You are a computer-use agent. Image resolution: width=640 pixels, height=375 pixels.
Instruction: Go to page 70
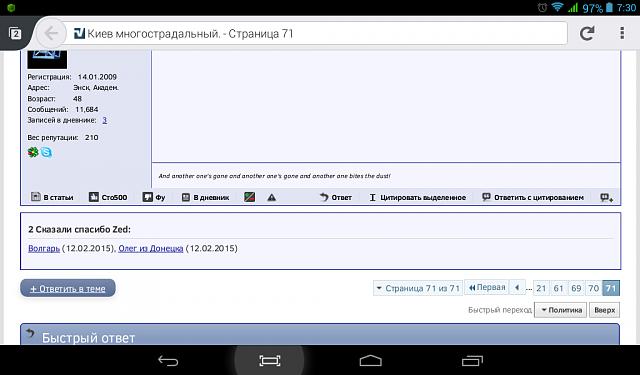pos(593,288)
